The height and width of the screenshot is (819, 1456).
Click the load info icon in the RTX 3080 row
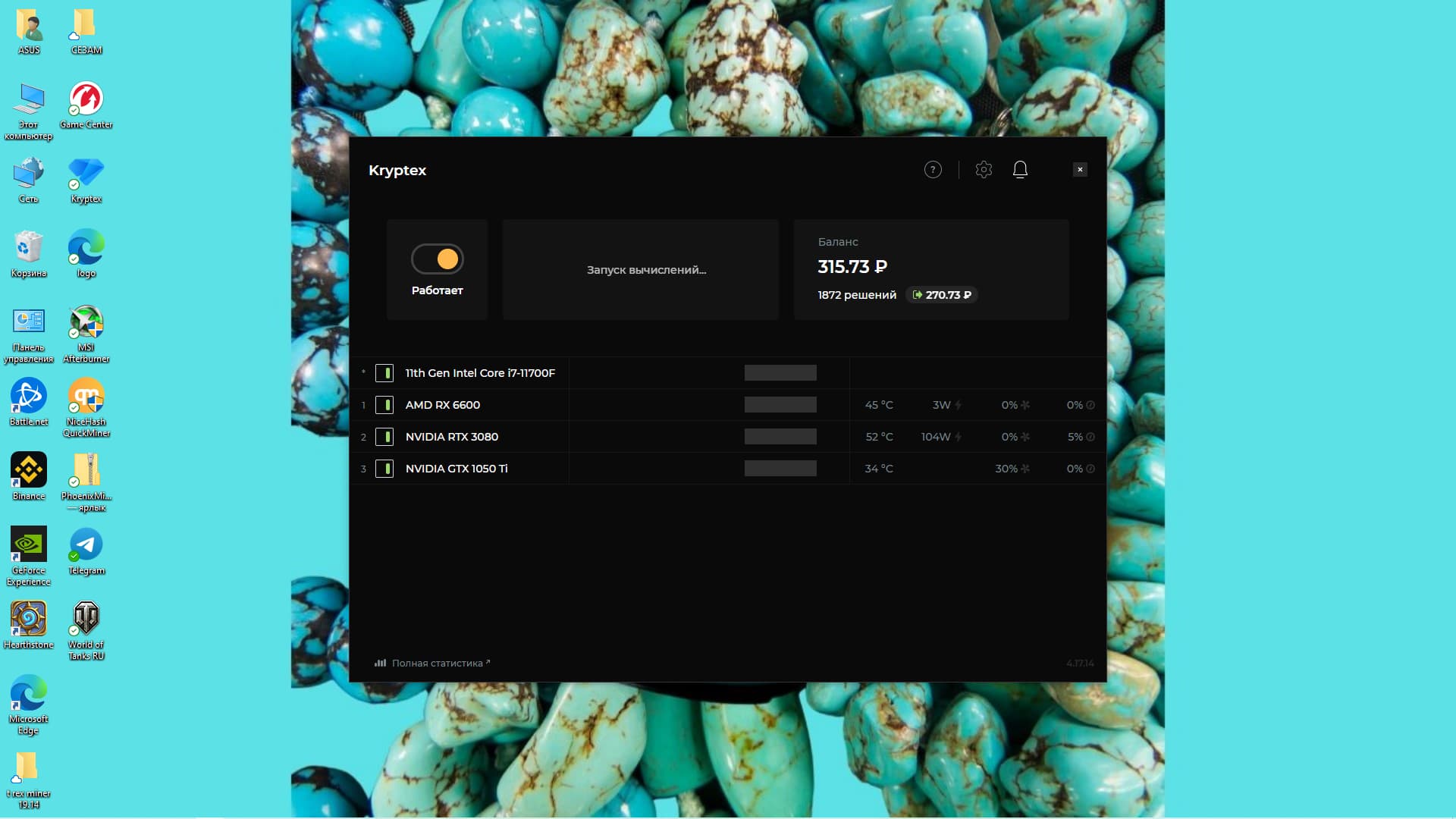1090,437
